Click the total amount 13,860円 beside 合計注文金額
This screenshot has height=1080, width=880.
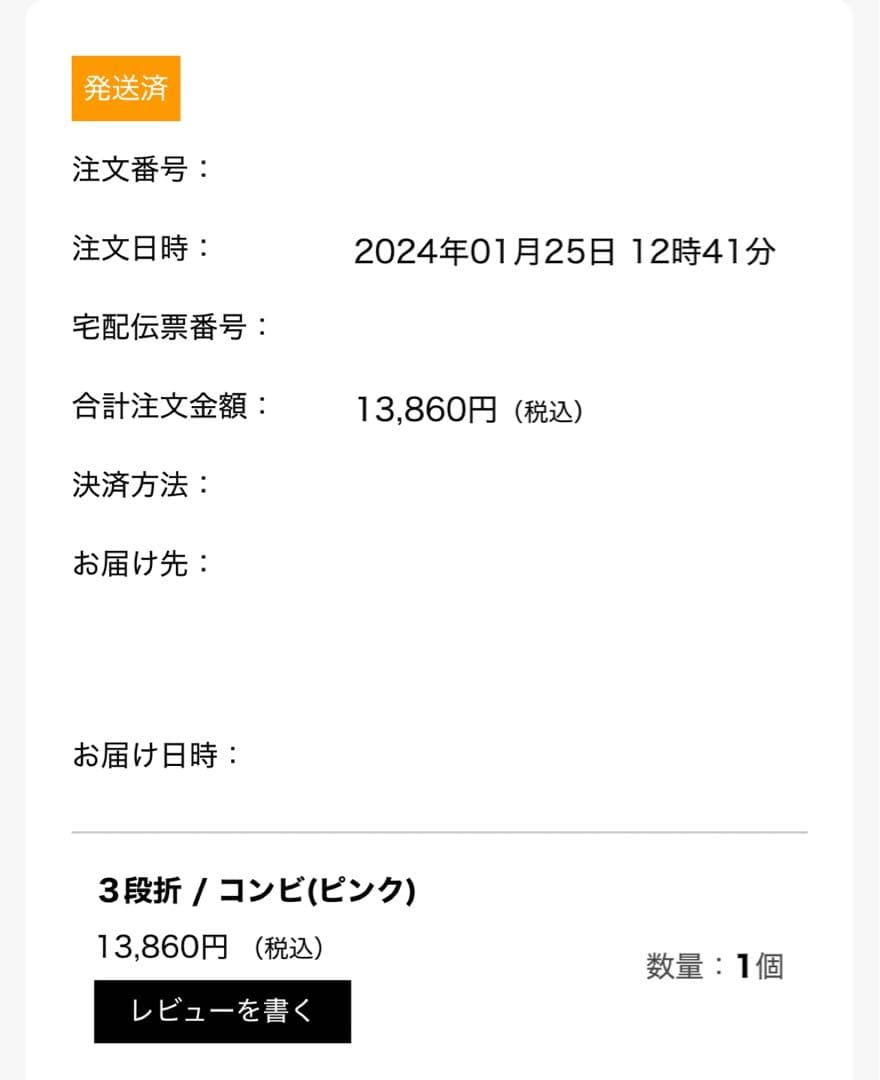[x=426, y=410]
